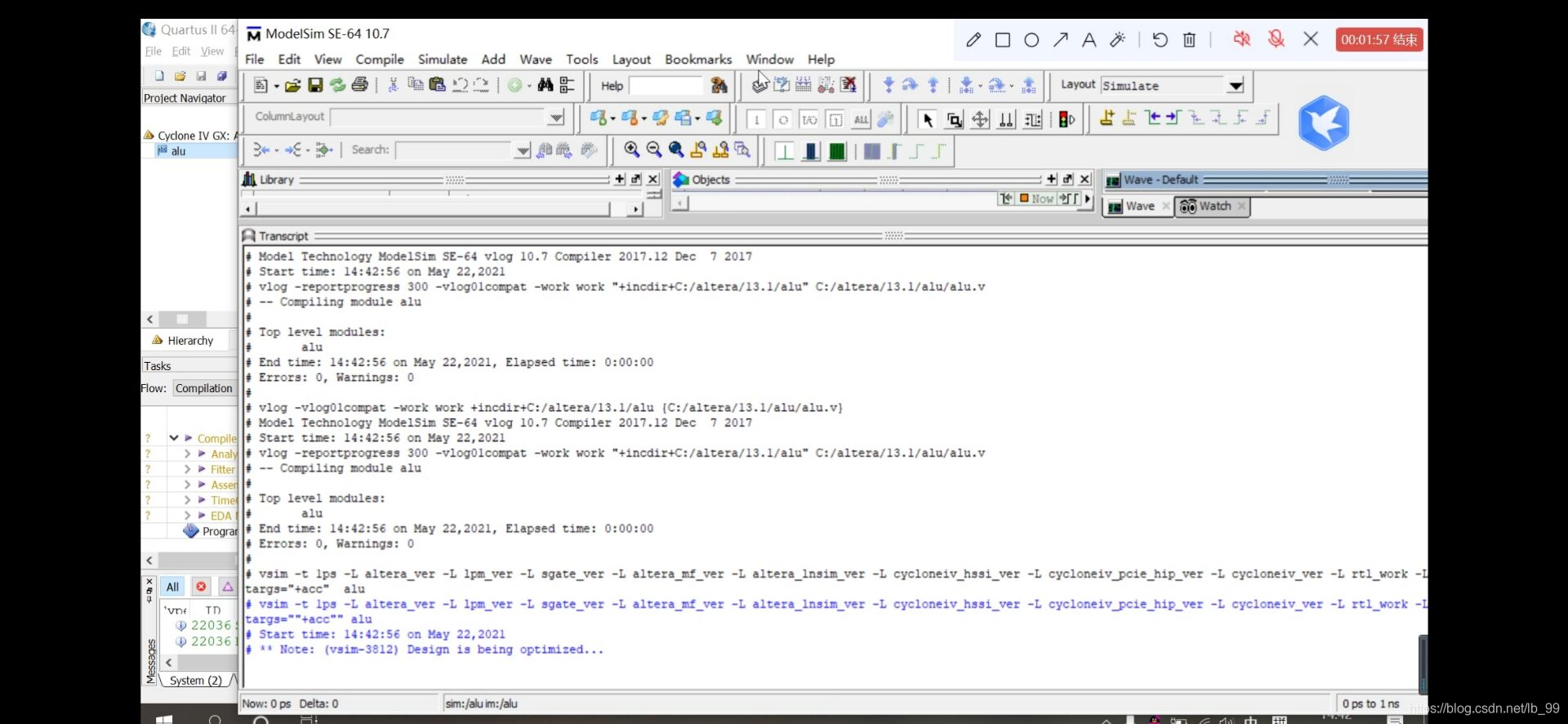Open the Layout Simulate dropdown

[1236, 86]
